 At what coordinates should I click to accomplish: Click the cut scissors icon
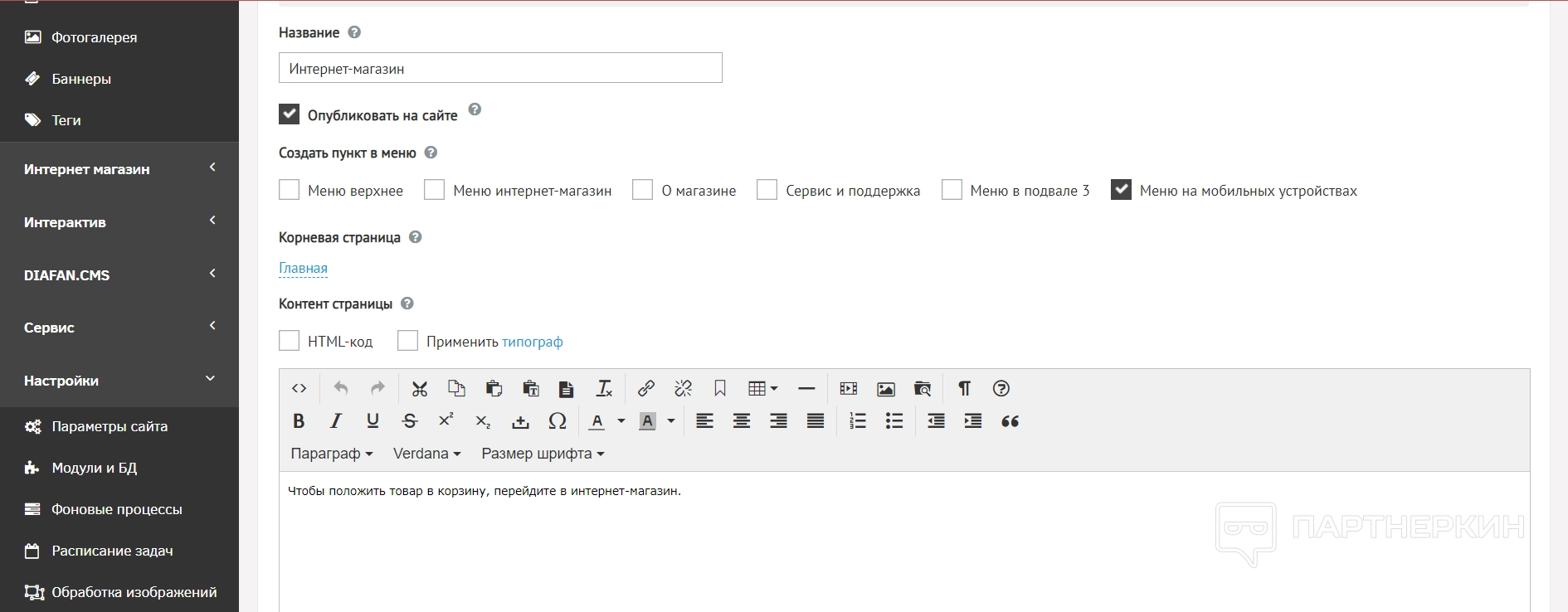(x=419, y=388)
